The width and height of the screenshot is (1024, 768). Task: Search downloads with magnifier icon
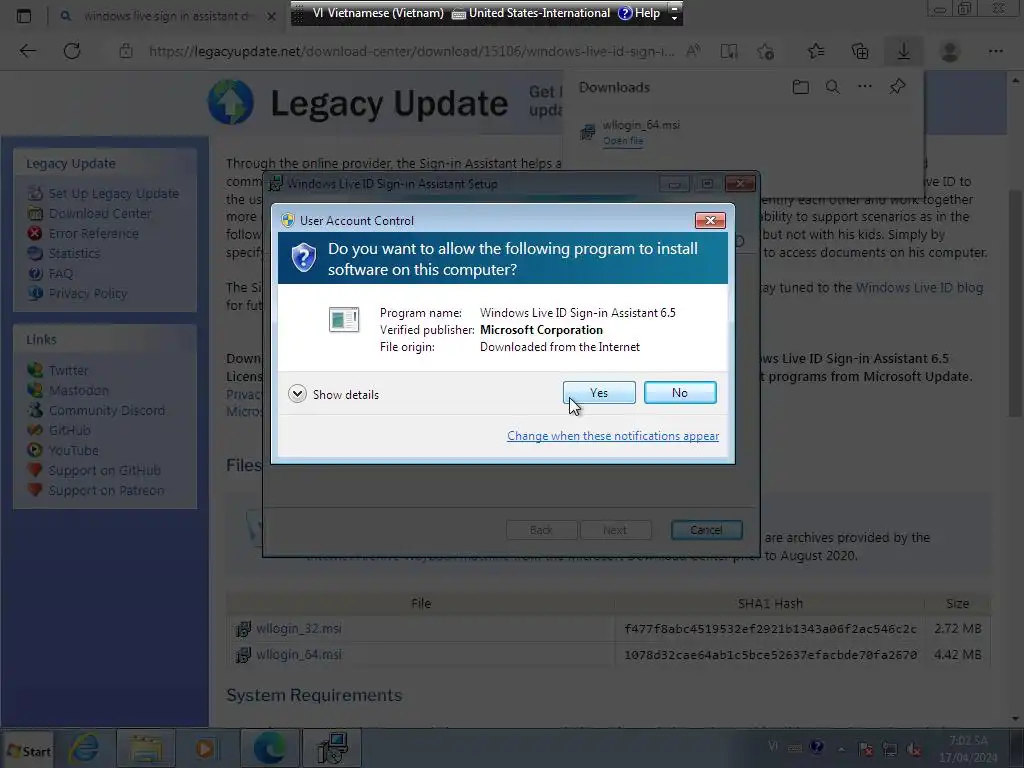click(833, 87)
